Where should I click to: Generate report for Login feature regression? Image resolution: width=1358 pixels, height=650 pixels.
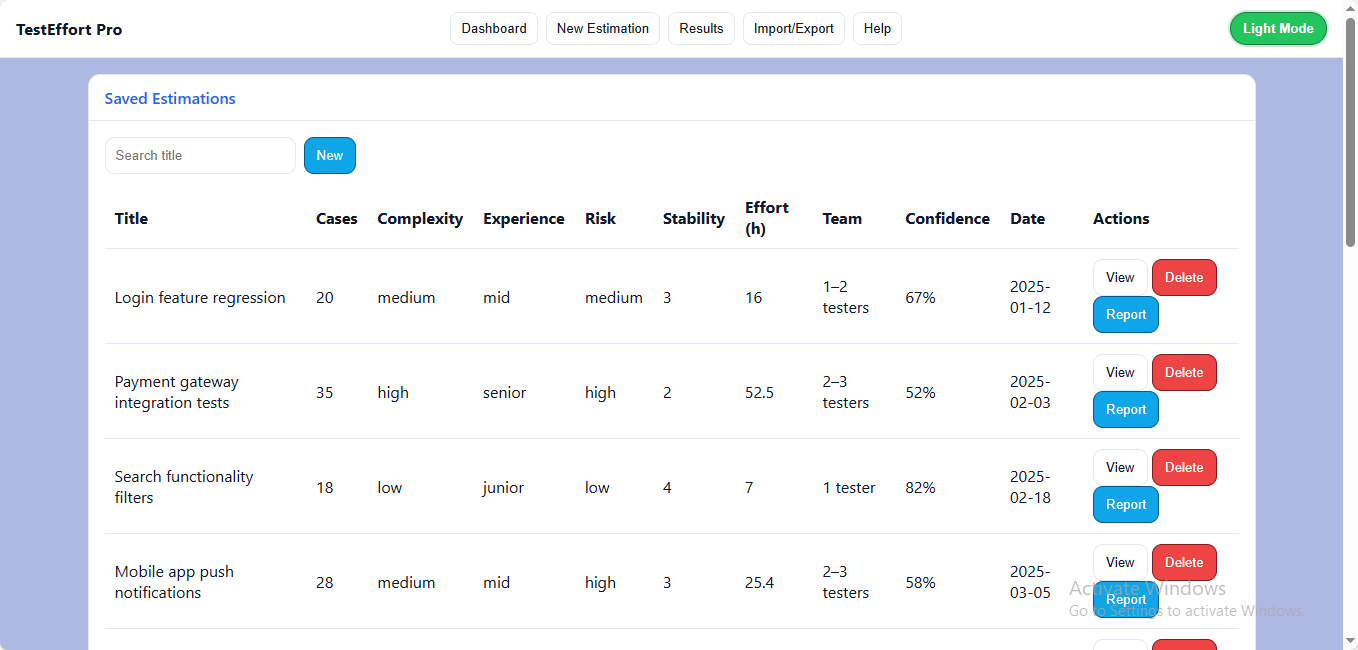point(1125,315)
